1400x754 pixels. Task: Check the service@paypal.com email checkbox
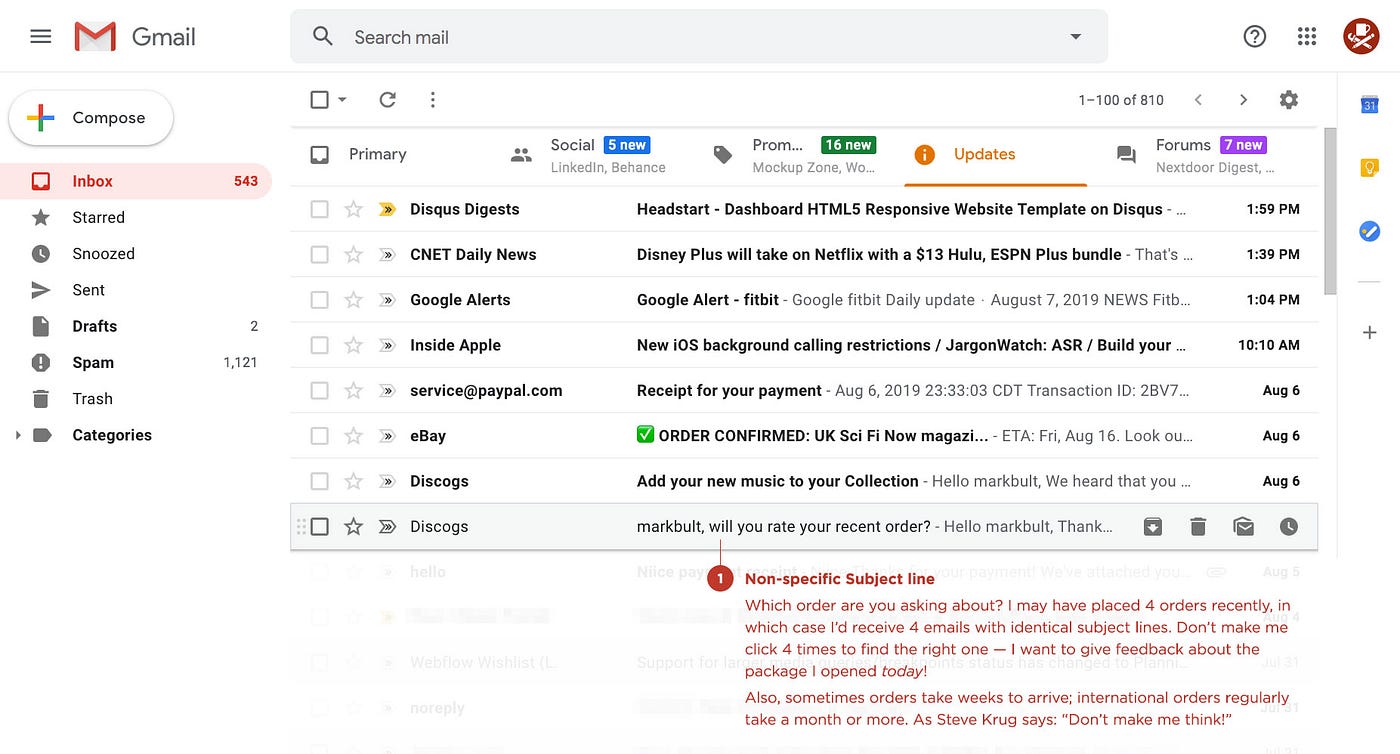click(x=319, y=390)
